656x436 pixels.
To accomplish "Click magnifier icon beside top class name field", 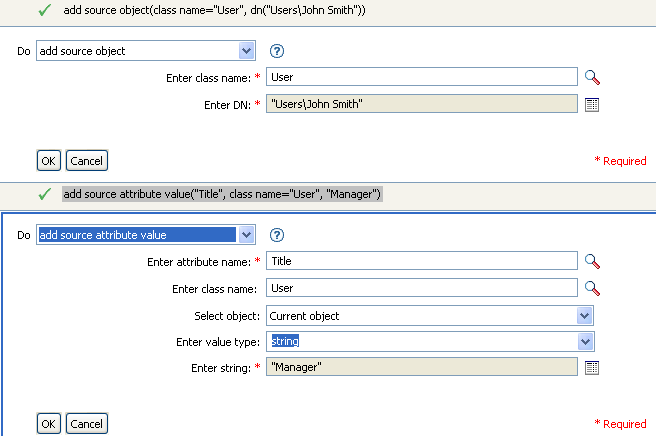I will pyautogui.click(x=592, y=77).
